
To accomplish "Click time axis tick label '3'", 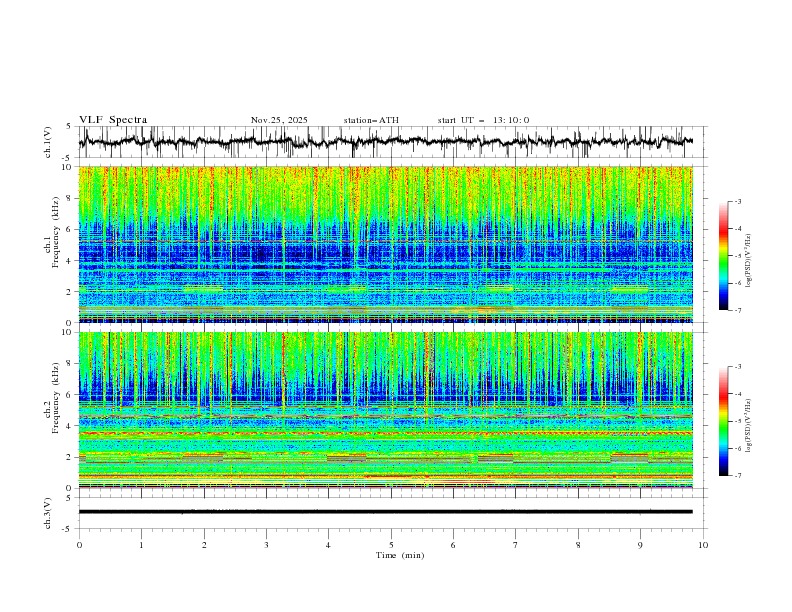I will (266, 545).
